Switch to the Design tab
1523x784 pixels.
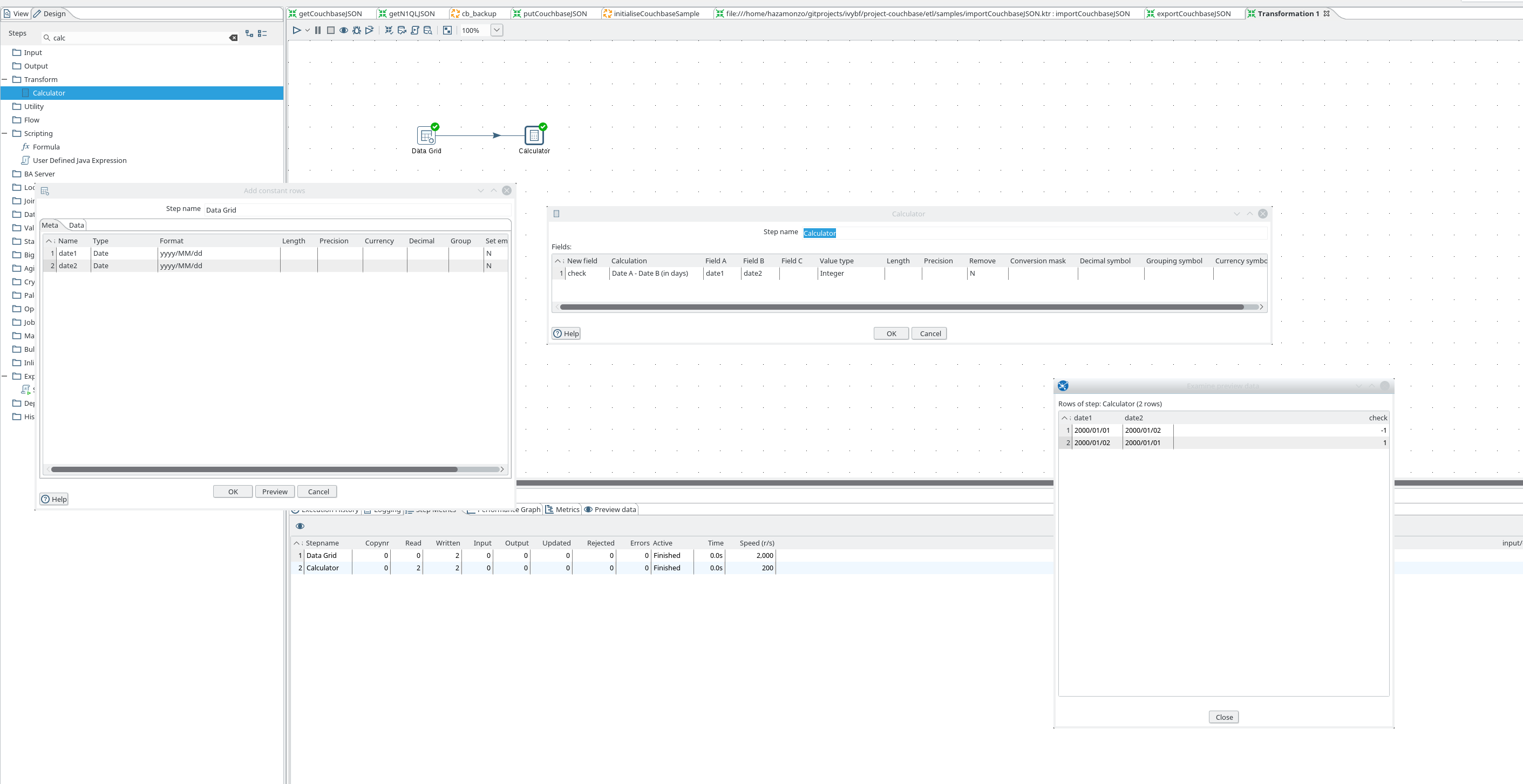[x=50, y=13]
